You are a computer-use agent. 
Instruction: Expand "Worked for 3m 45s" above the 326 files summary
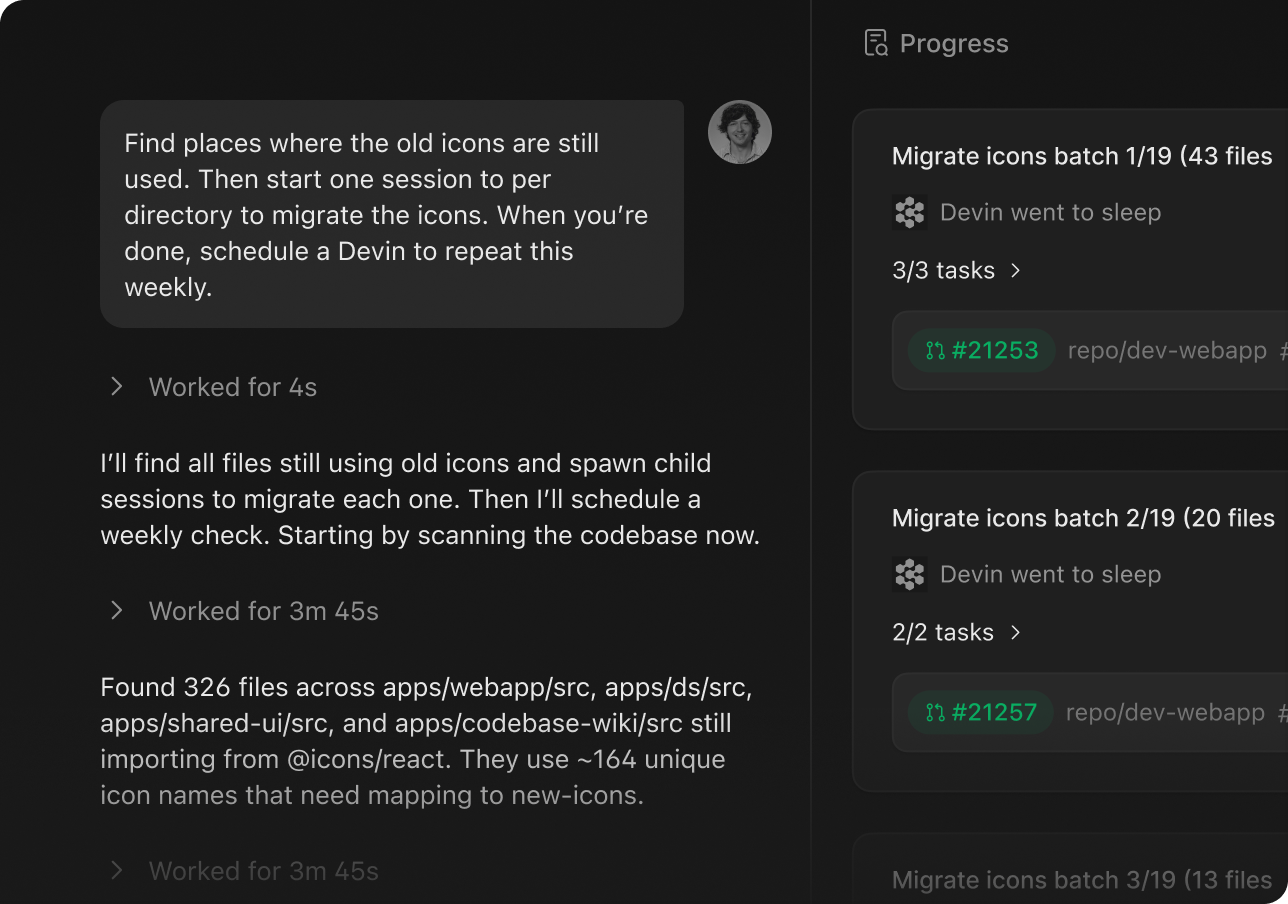117,611
